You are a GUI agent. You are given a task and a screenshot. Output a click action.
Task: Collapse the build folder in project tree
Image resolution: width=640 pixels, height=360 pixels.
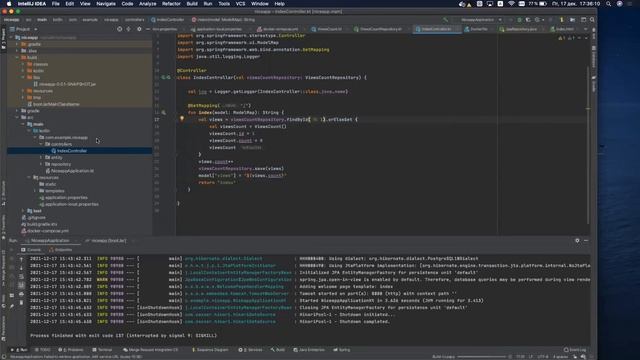pyautogui.click(x=17, y=58)
